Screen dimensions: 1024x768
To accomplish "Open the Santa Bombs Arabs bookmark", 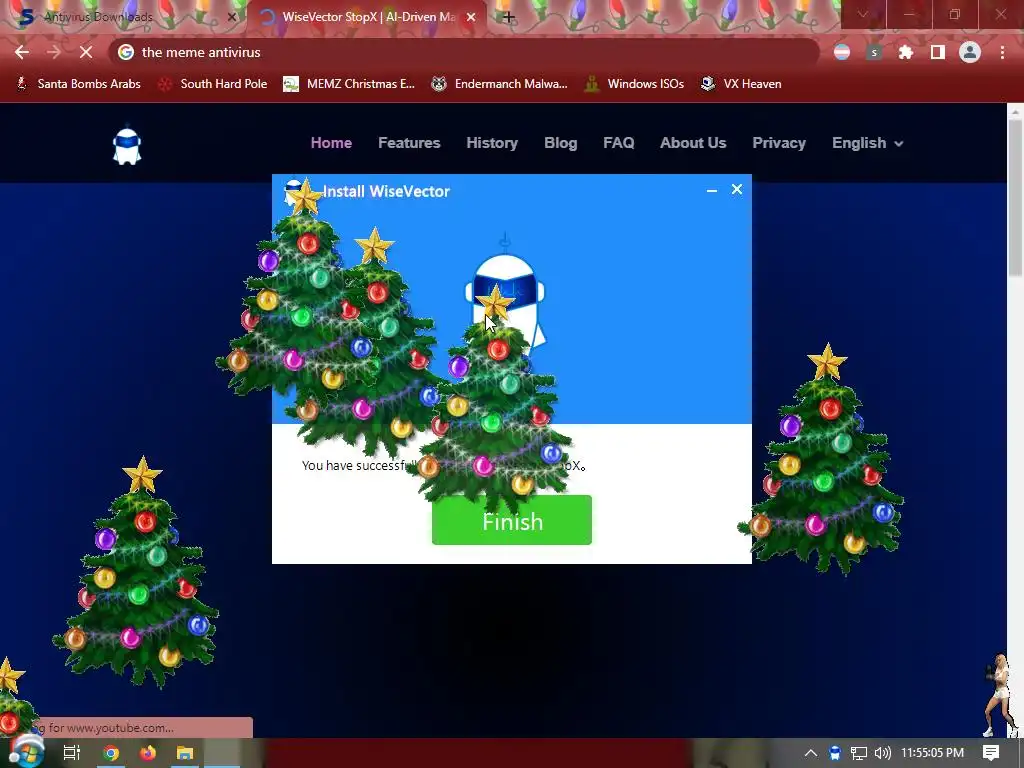I will coord(78,84).
